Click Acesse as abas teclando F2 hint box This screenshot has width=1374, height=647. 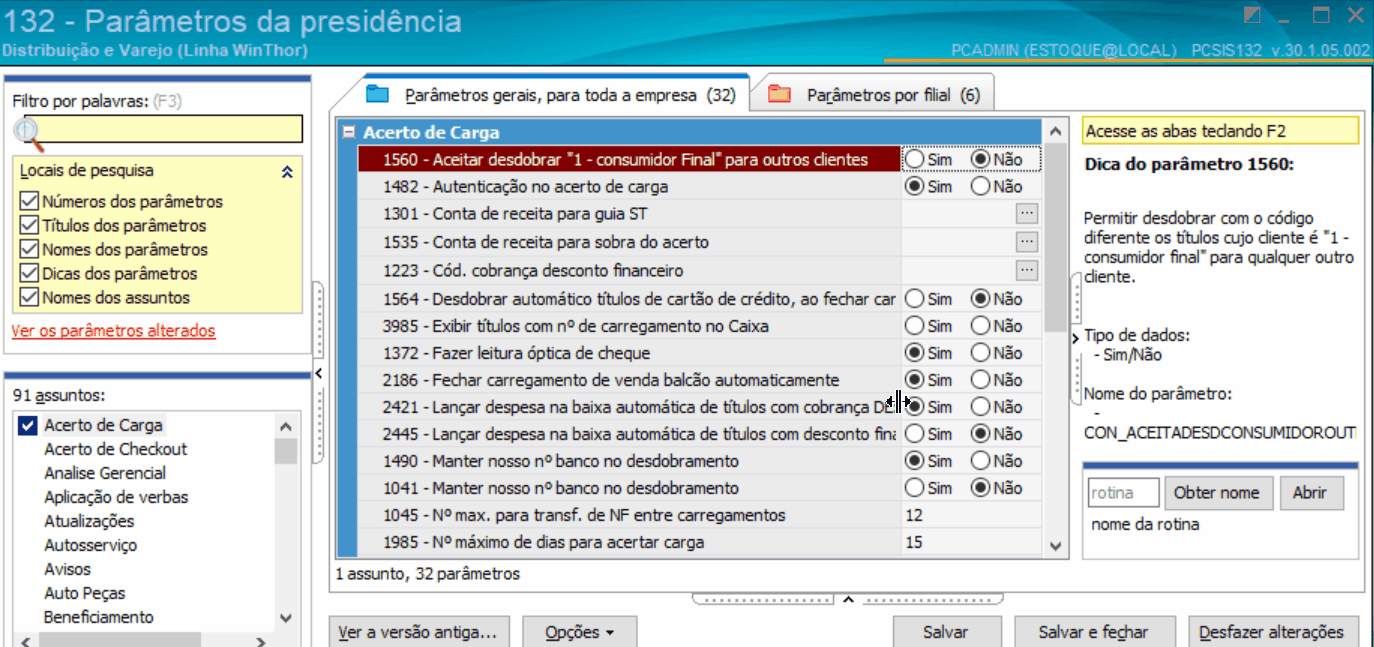[1220, 131]
